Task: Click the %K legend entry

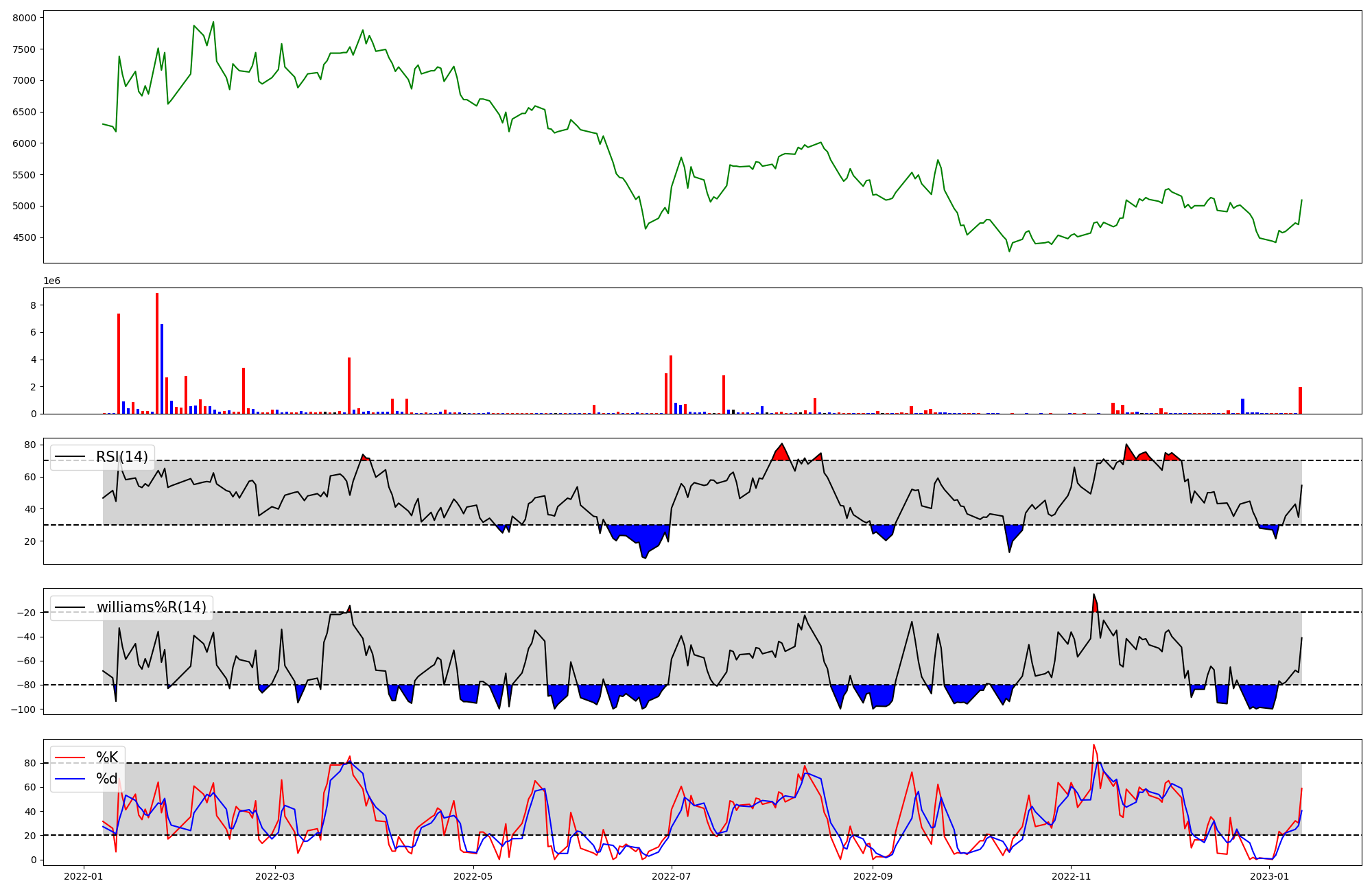Action: pyautogui.click(x=107, y=758)
